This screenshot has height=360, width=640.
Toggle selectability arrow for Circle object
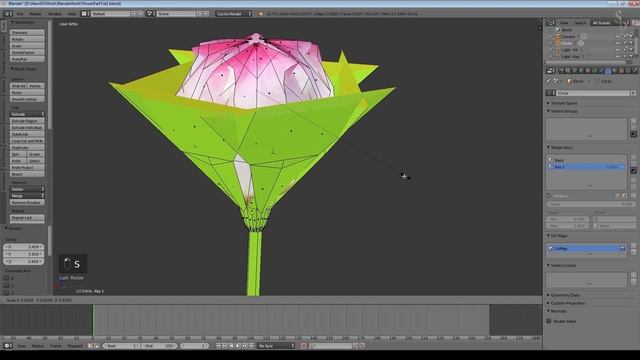[x=624, y=43]
